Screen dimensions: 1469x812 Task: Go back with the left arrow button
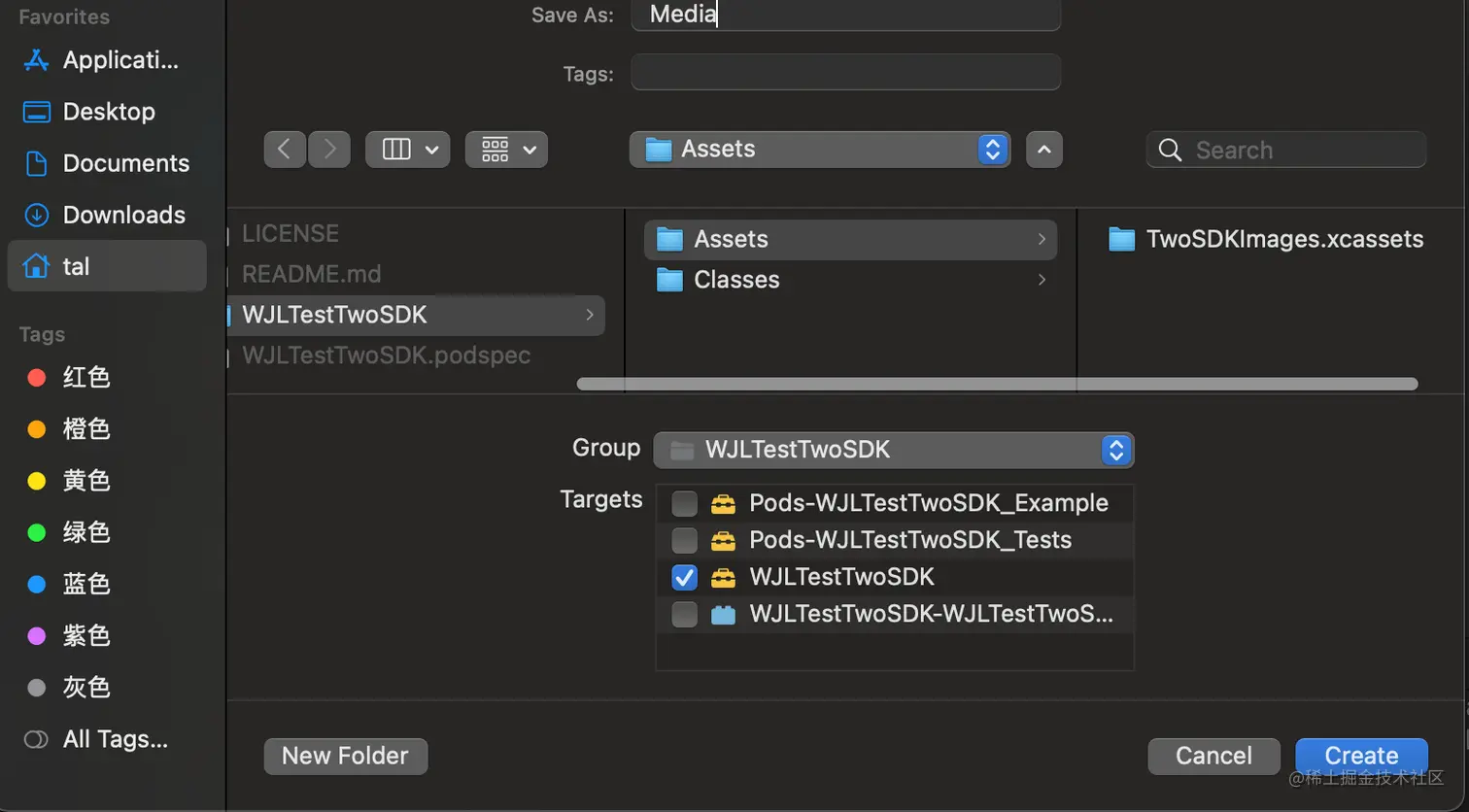coord(285,150)
